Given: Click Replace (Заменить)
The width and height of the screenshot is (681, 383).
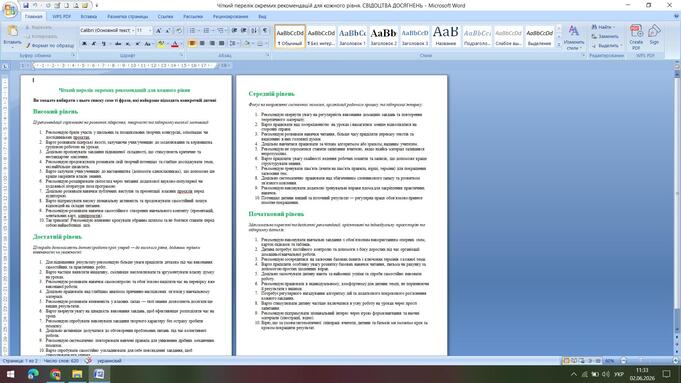Looking at the screenshot, I should point(605,36).
